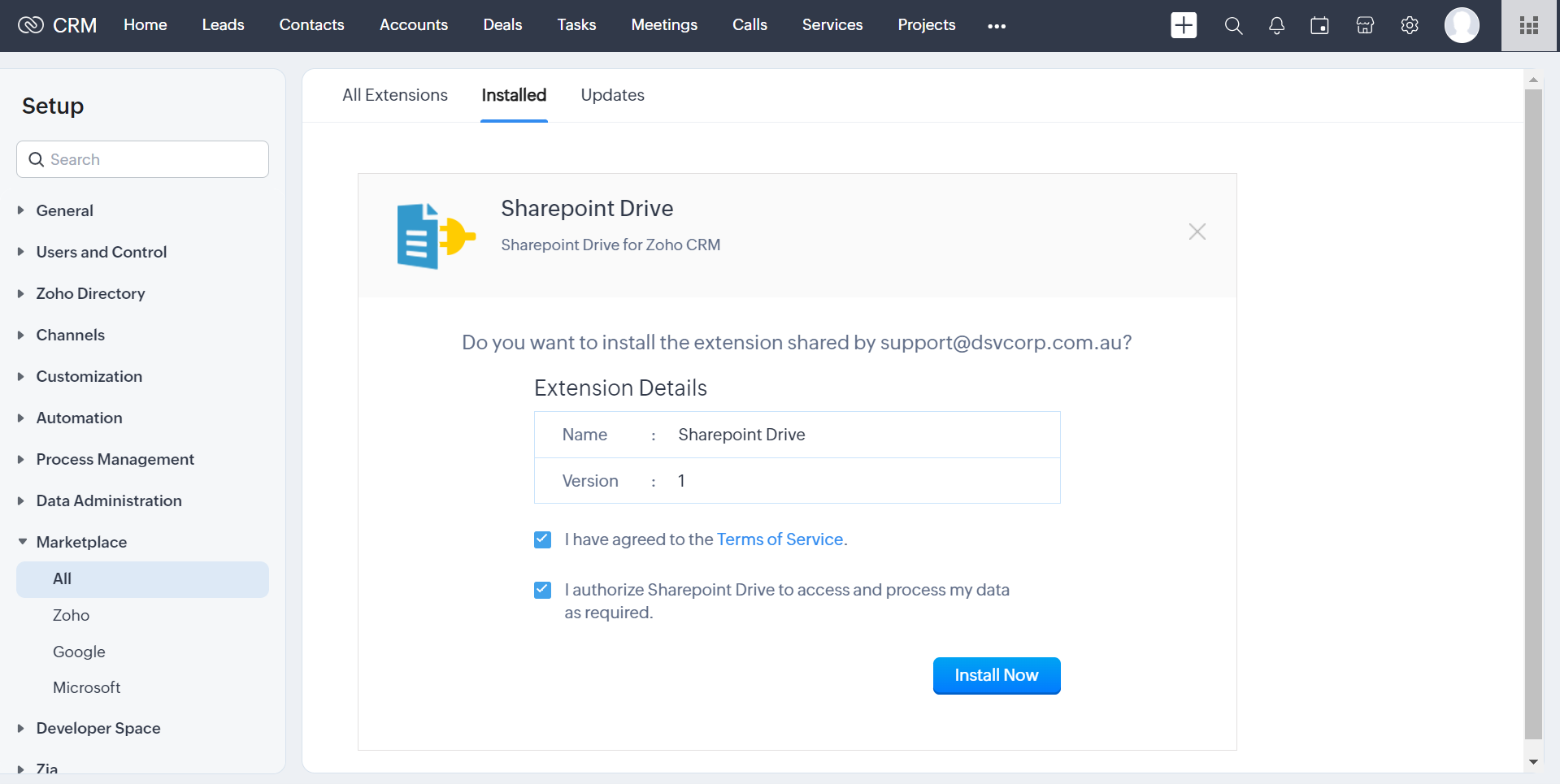Screen dimensions: 1560x784
Task: Open the Terms of Service link
Action: point(780,539)
